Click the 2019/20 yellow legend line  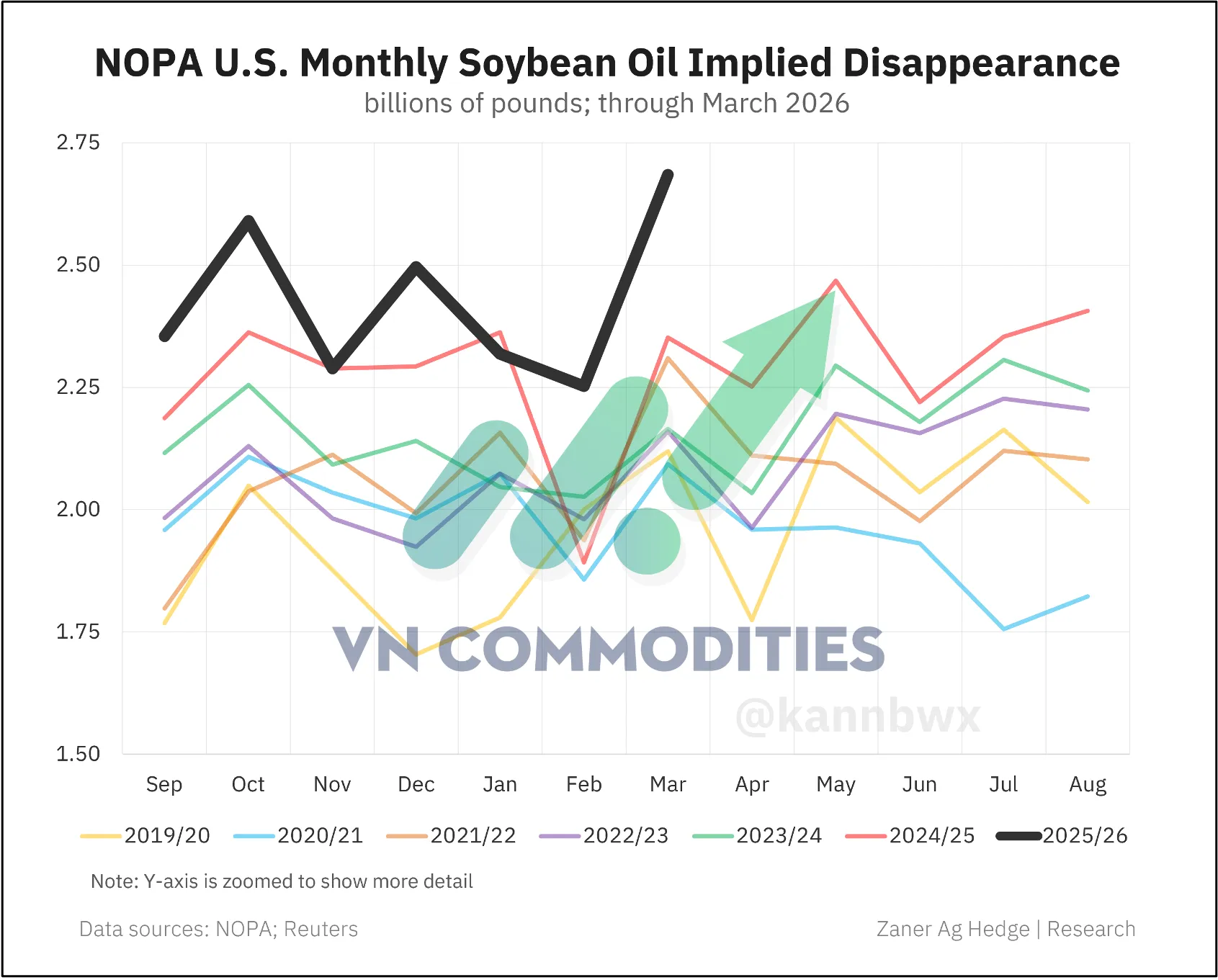101,836
